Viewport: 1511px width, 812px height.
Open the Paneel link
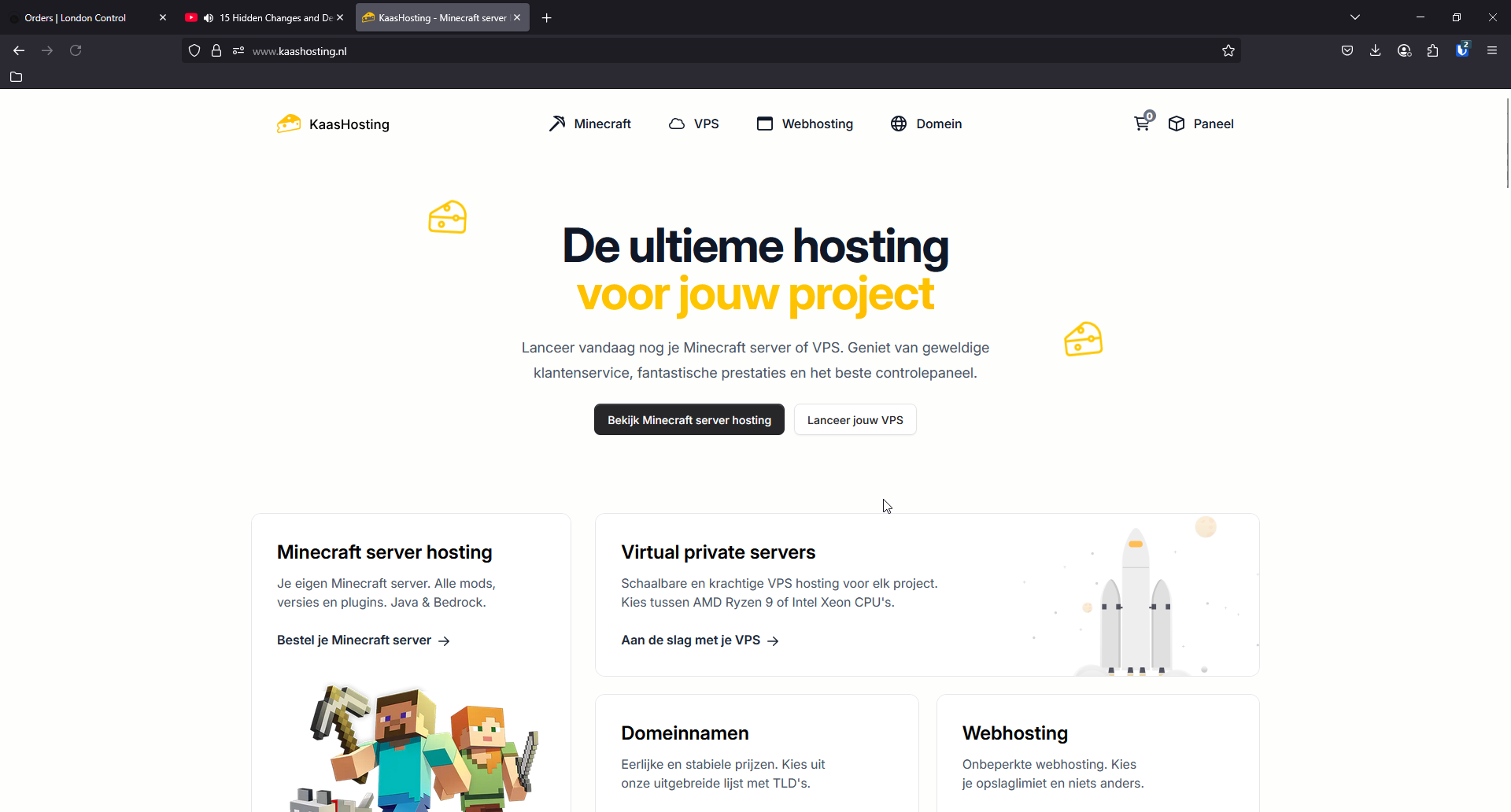(1201, 124)
